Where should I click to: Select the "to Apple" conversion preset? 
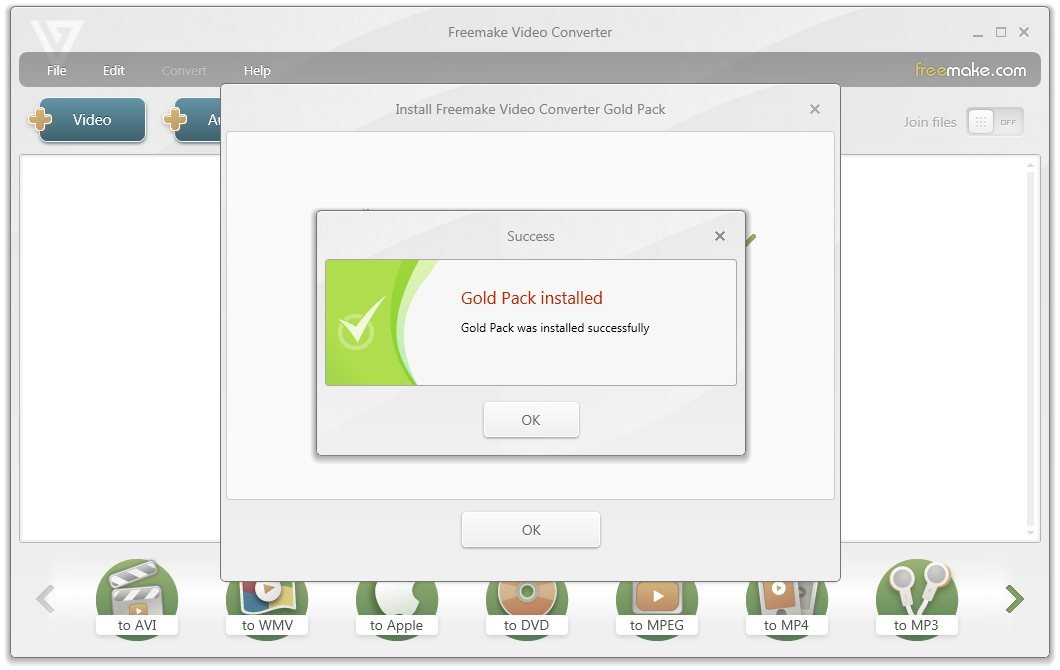point(397,600)
